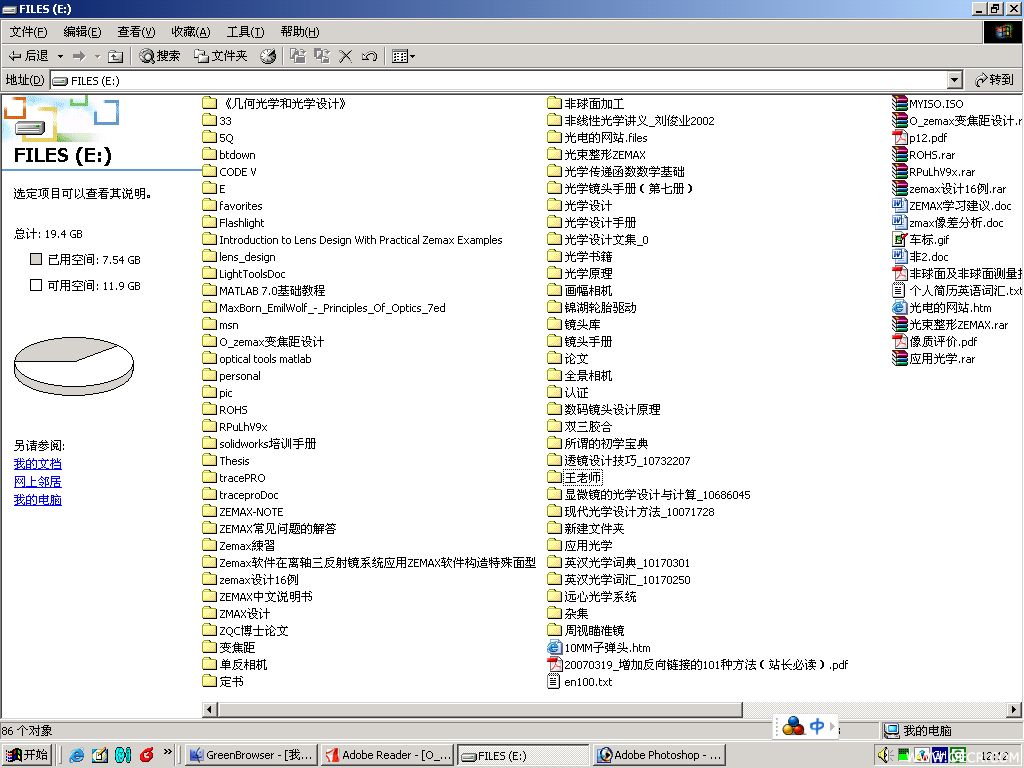Screen dimensions: 1024x768
Task: Open the 查看(V) menu
Action: point(136,32)
